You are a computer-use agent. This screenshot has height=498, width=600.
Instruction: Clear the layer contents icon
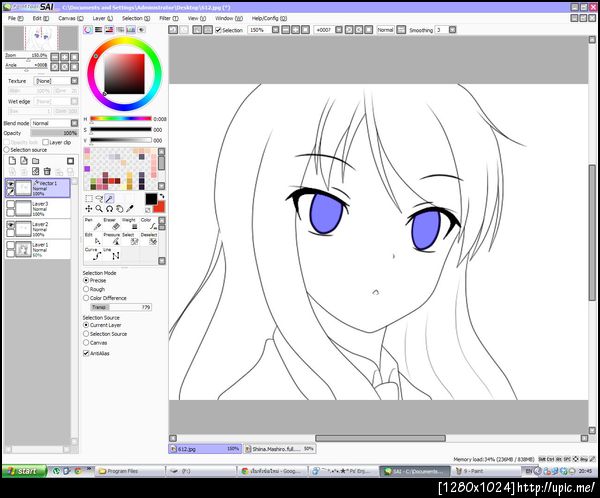point(36,171)
